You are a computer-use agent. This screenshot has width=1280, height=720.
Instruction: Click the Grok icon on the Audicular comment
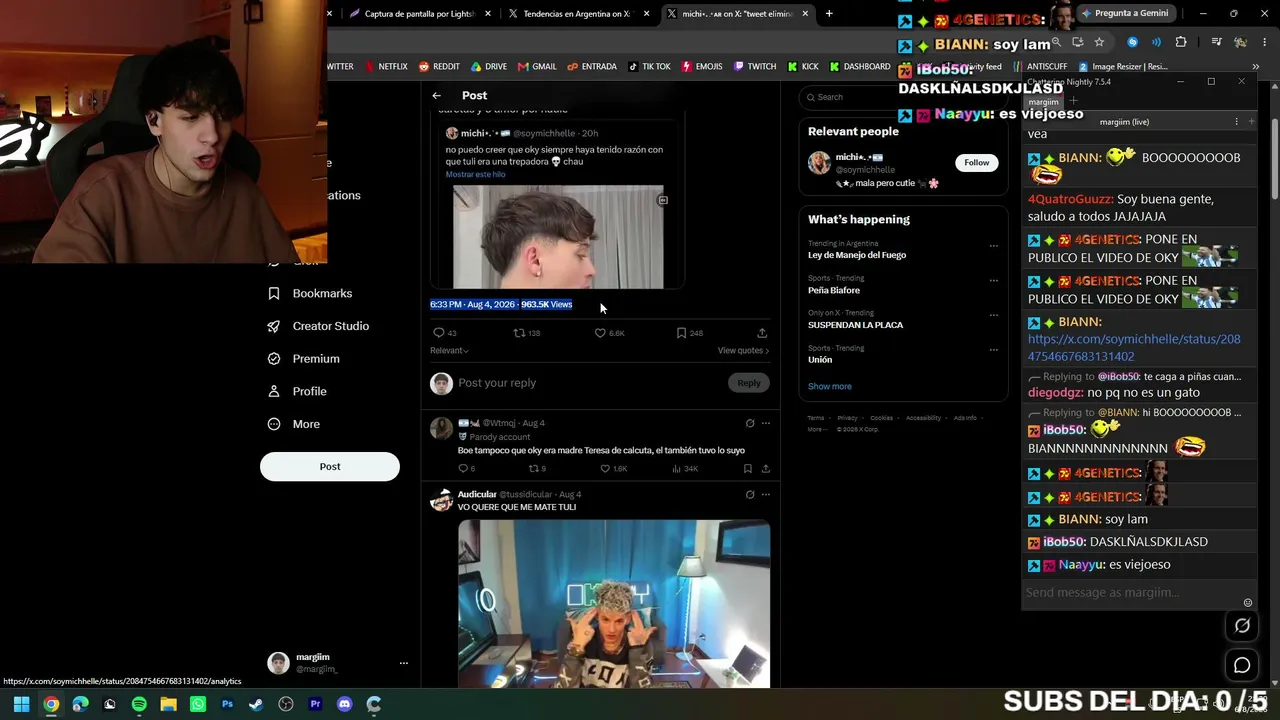[750, 494]
